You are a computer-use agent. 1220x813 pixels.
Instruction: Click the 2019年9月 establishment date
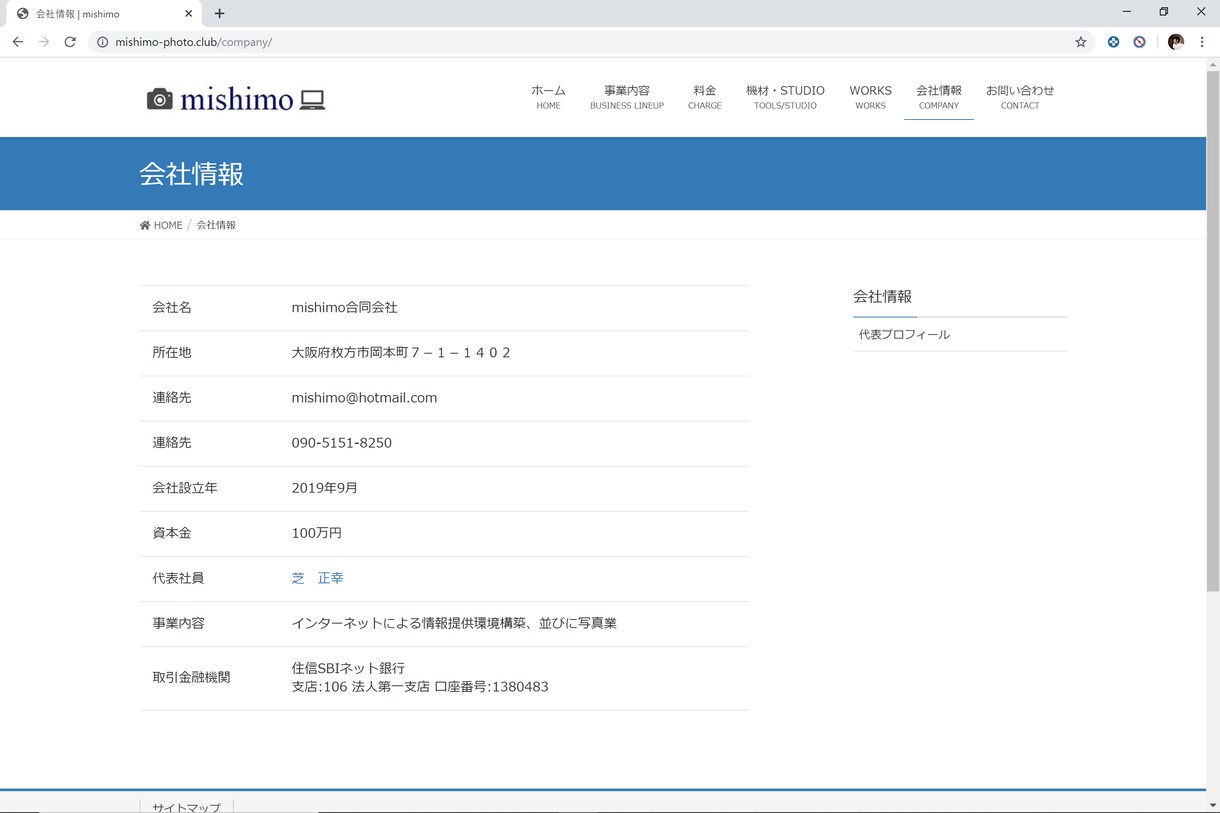pos(324,488)
